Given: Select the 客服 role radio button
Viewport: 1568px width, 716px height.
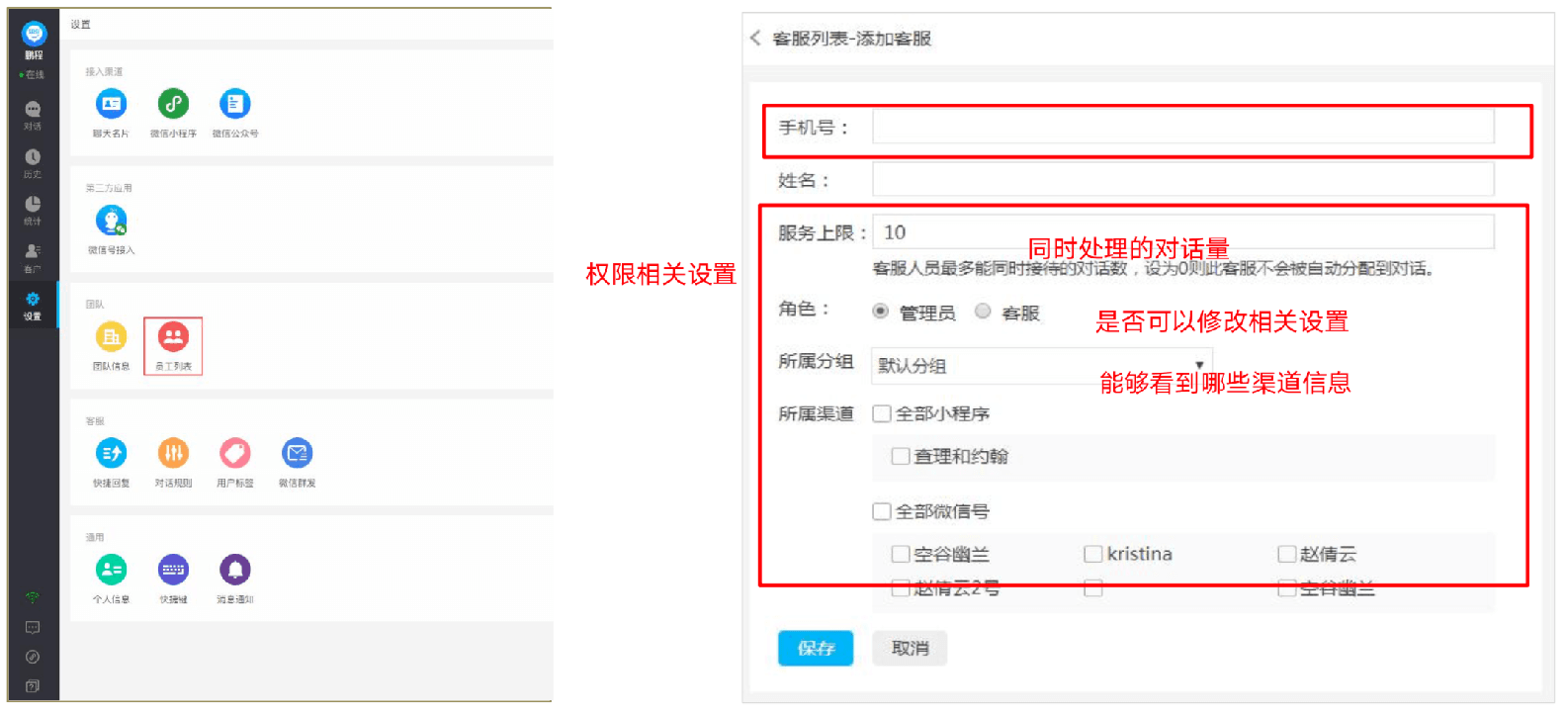Looking at the screenshot, I should point(983,311).
